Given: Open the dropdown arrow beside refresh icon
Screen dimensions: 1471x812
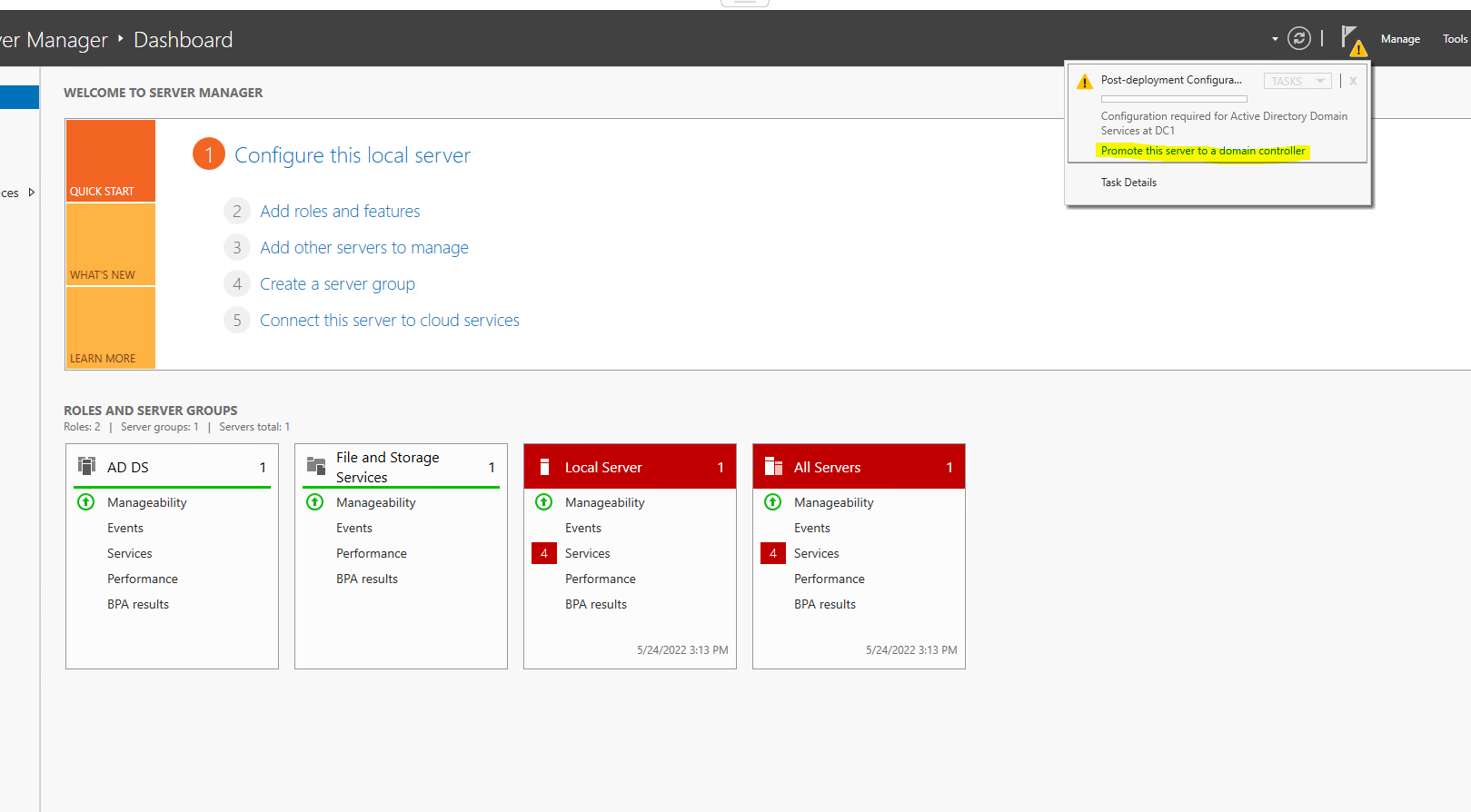Looking at the screenshot, I should coord(1275,39).
